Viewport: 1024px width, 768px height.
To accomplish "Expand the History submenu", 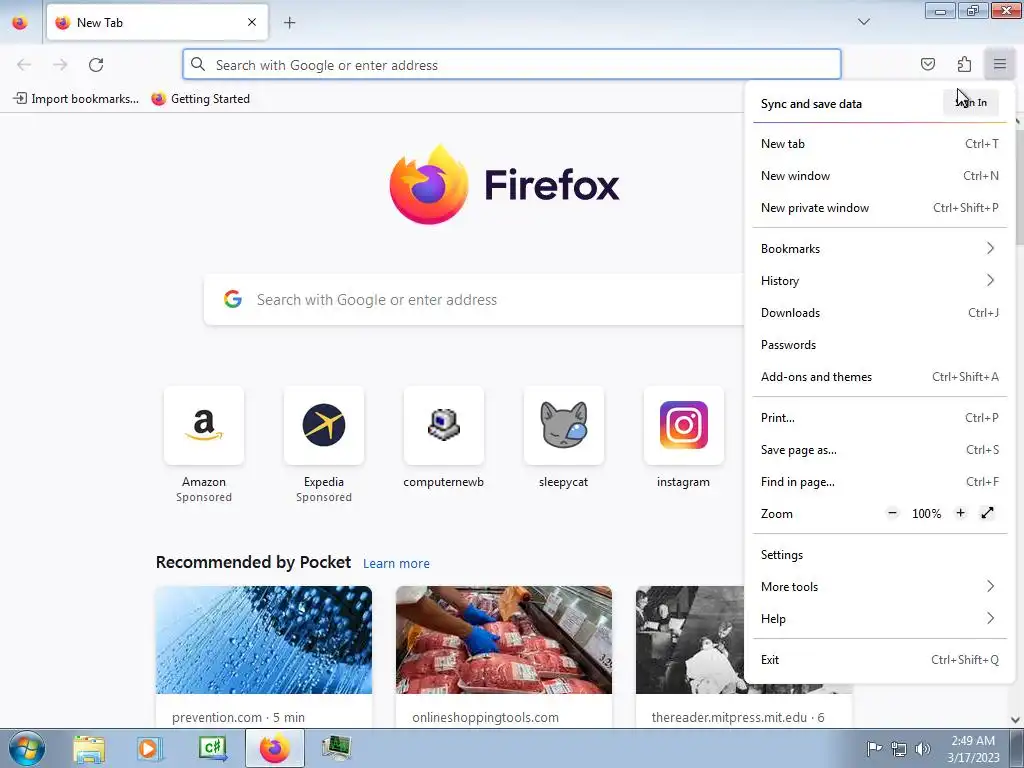I will coord(880,281).
